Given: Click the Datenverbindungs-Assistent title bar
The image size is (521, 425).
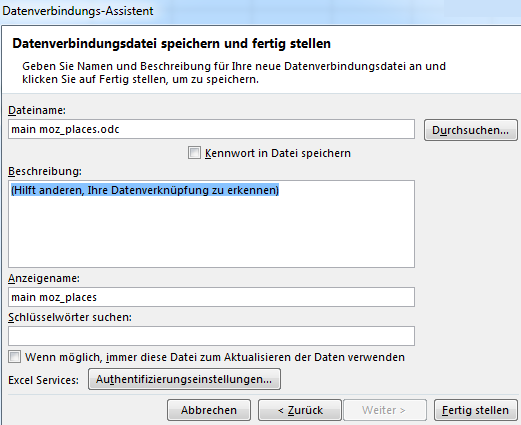Looking at the screenshot, I should [x=260, y=11].
